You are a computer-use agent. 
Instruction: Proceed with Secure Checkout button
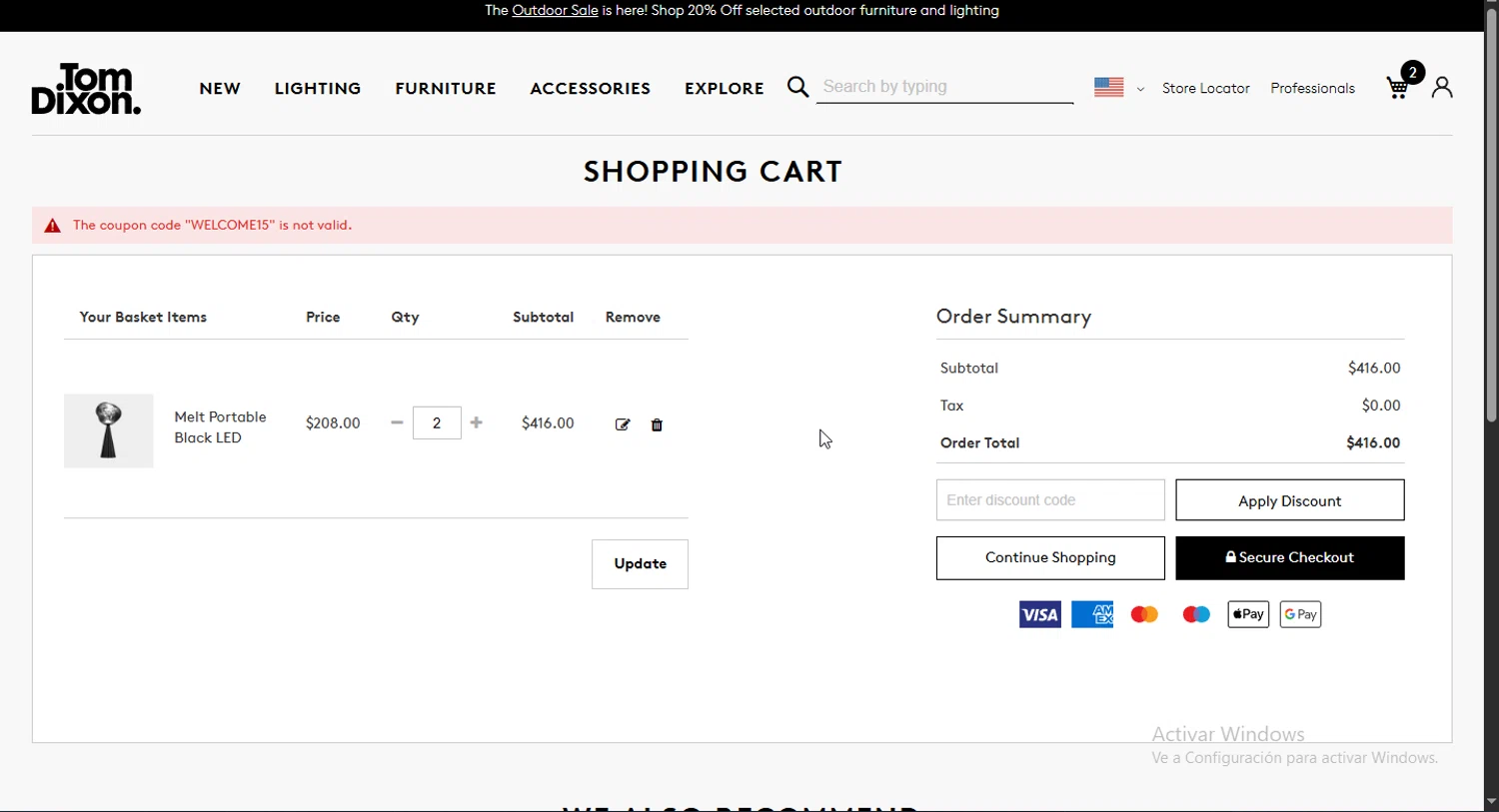[1290, 558]
